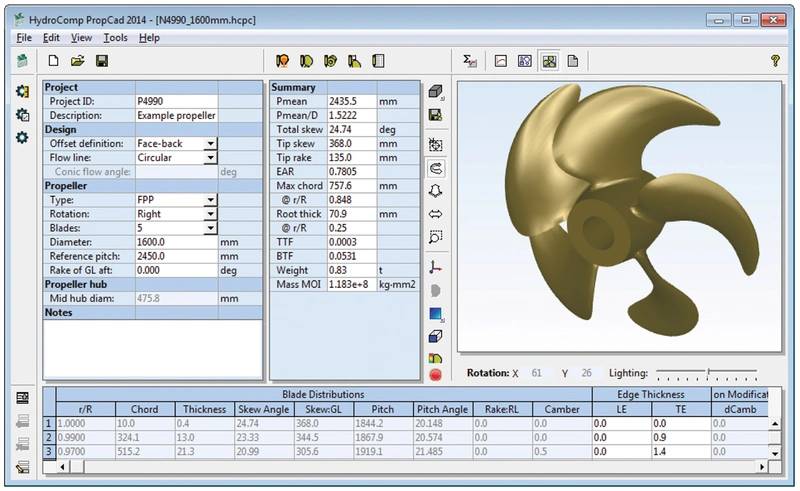Show the 2D propeller drawing view icon
Viewport: 800px width, 491px height.
click(525, 61)
